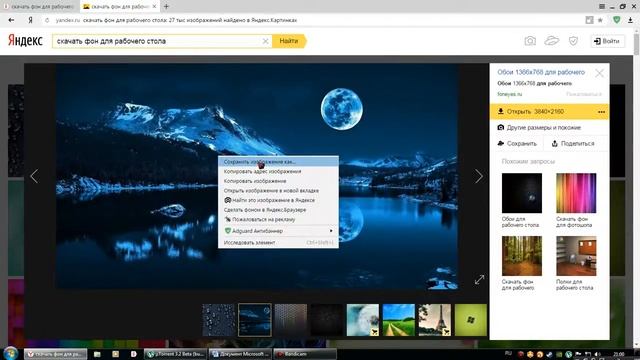The image size is (640, 360).
Task: Switch to uTorrent 3.2 Beta taskbar window
Action: 176,354
